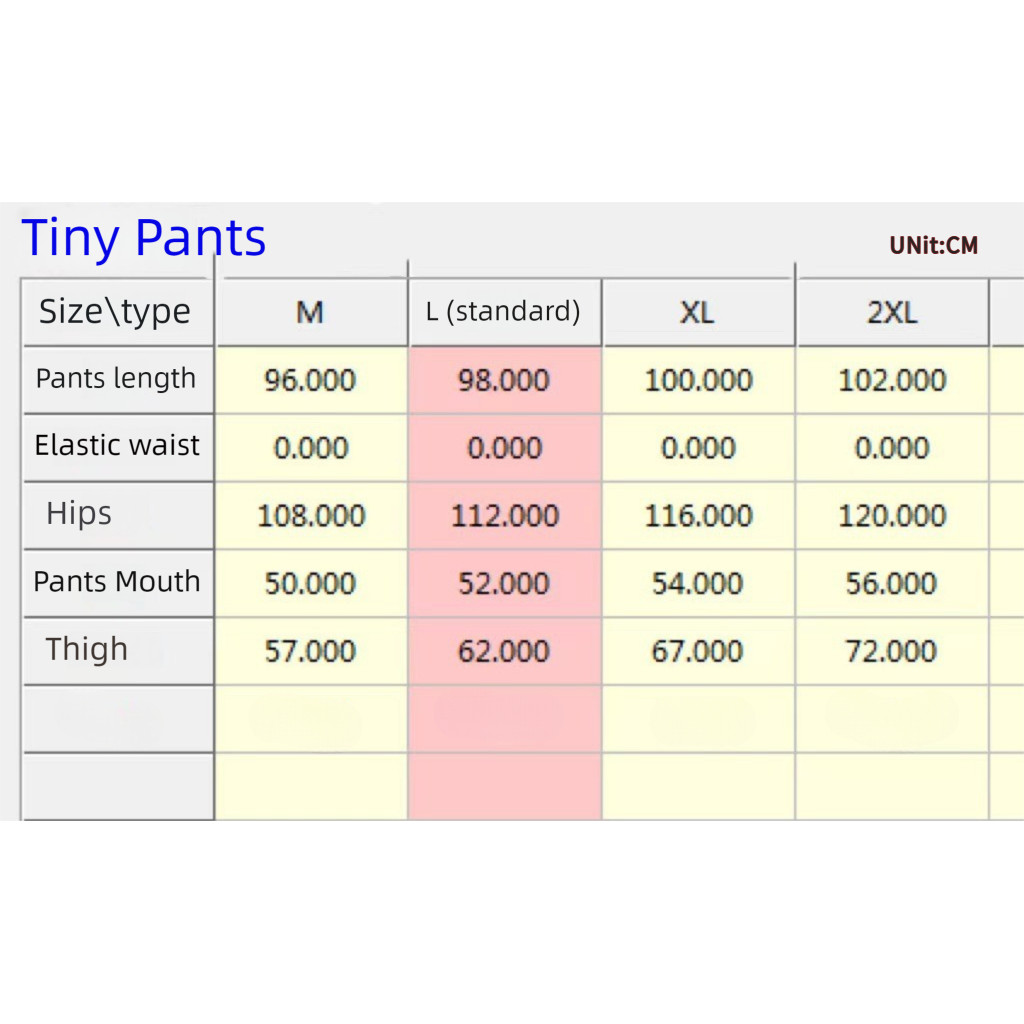Select the 2XL column header
The width and height of the screenshot is (1024, 1024).
(892, 313)
